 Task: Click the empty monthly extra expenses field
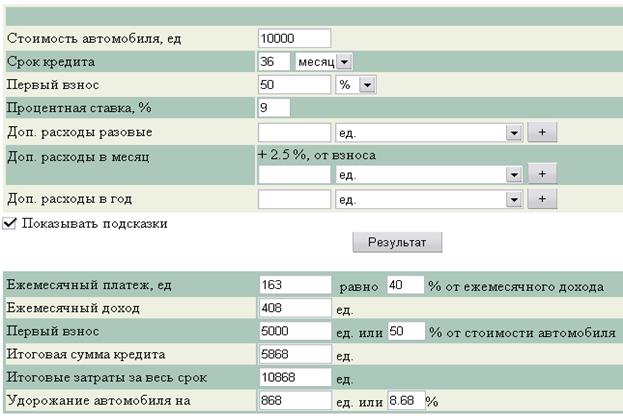[x=293, y=174]
